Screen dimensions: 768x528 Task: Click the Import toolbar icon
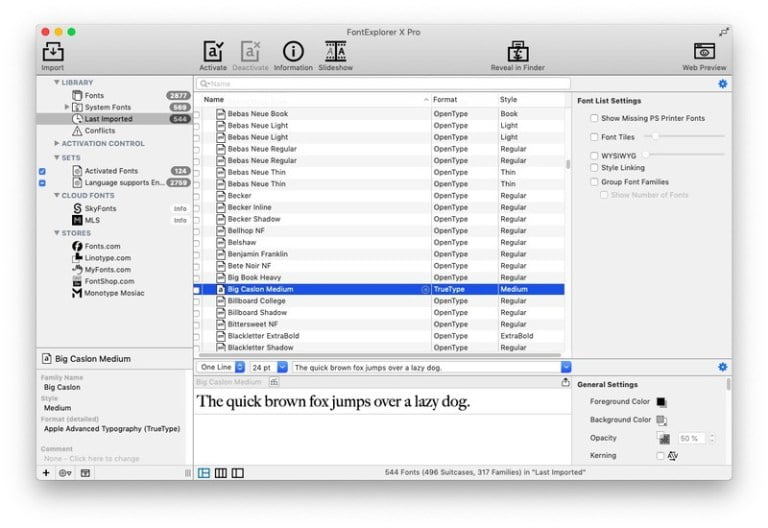pos(53,51)
